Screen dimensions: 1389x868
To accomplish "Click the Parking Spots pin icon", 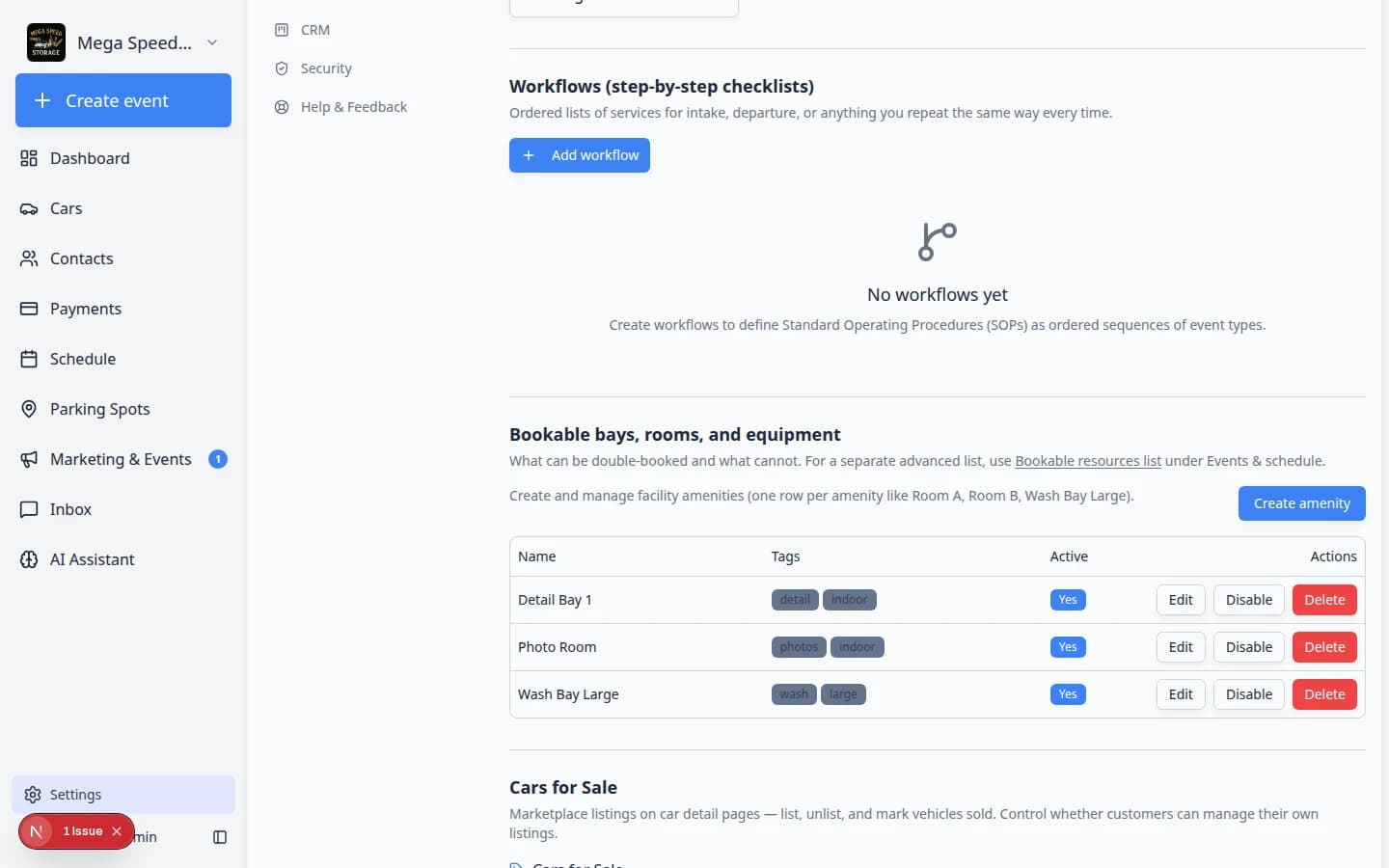I will click(x=29, y=409).
